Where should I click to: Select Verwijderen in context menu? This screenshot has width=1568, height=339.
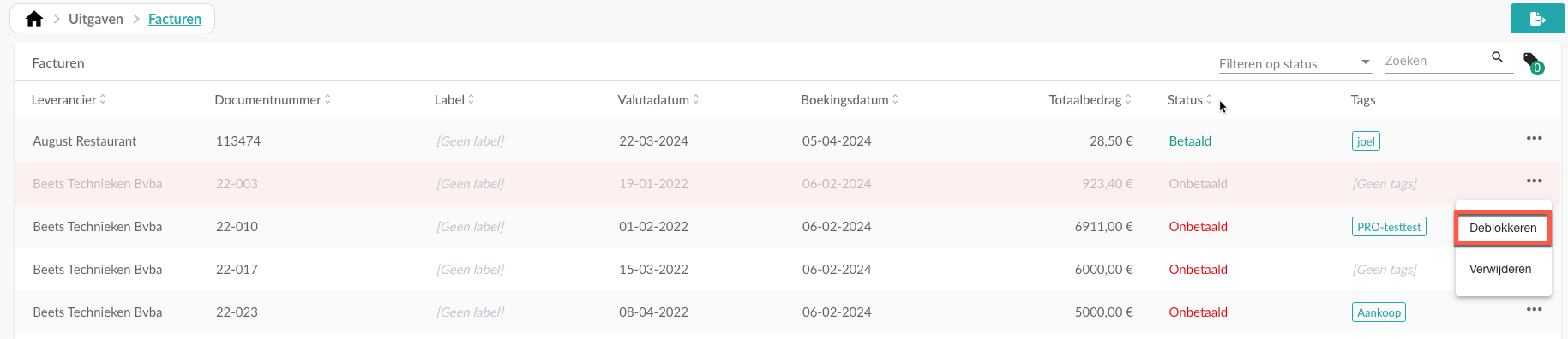point(1500,269)
